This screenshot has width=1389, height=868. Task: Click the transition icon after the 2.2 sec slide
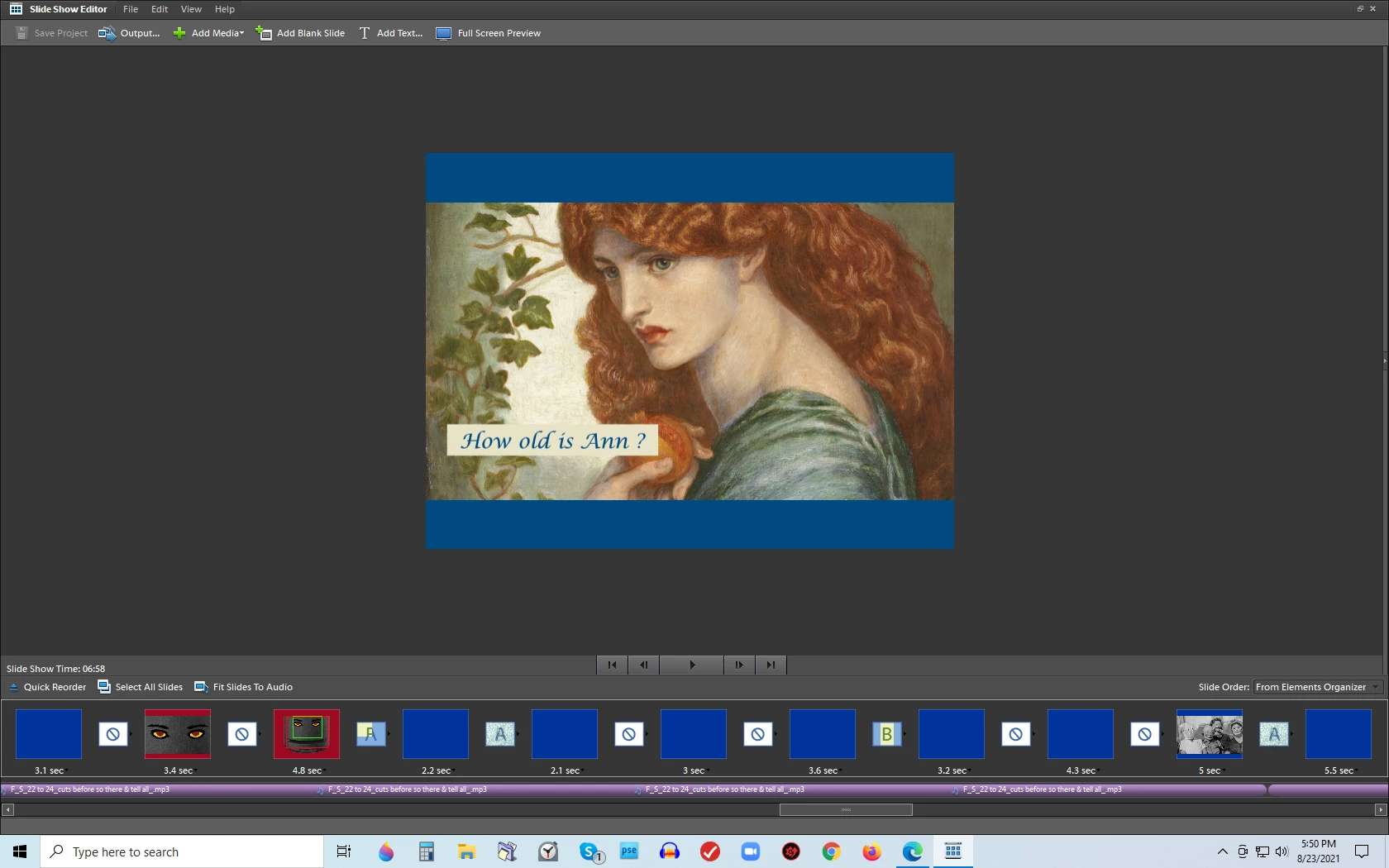pyautogui.click(x=500, y=734)
